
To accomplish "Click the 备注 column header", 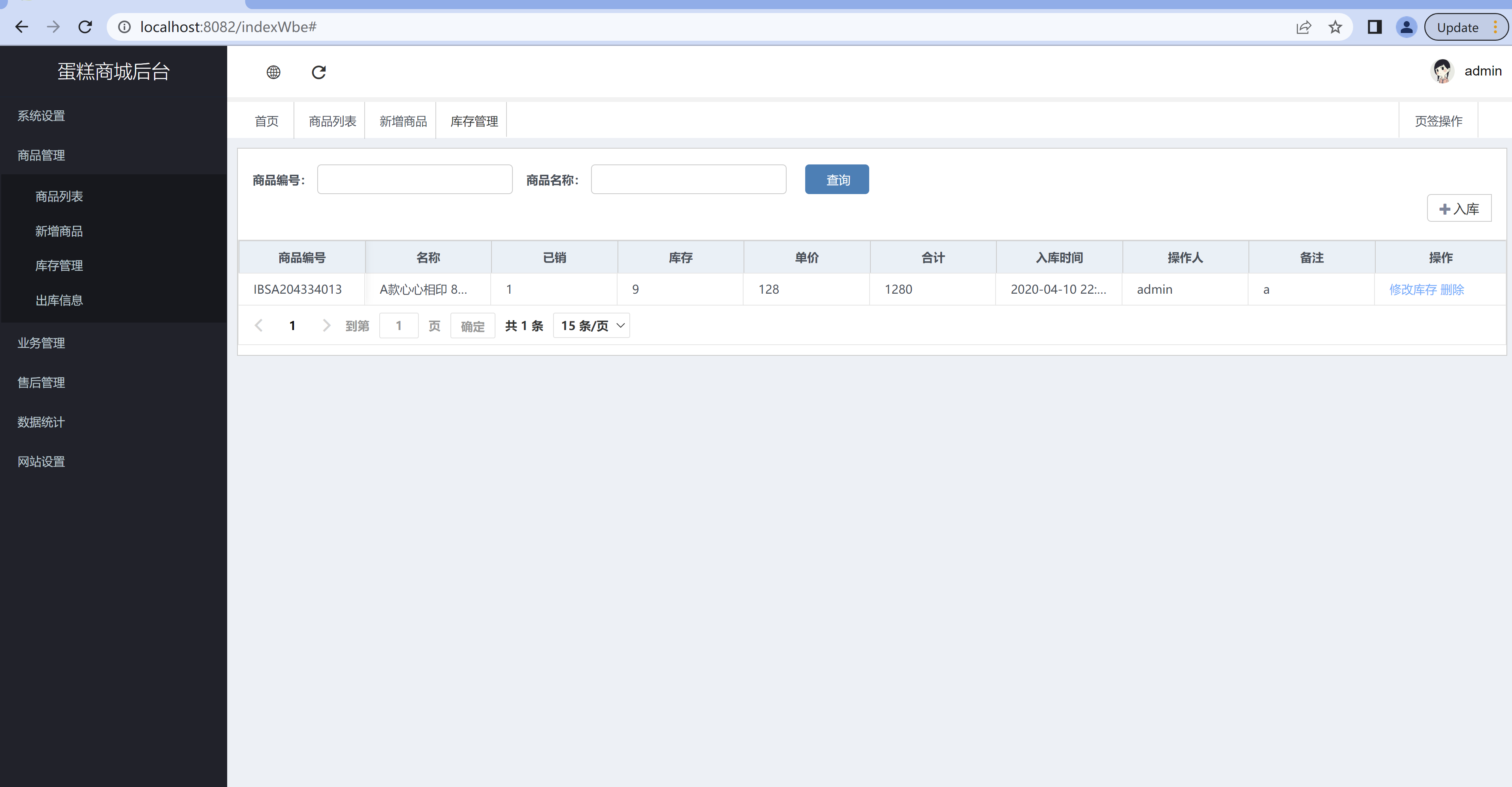I will point(1311,257).
